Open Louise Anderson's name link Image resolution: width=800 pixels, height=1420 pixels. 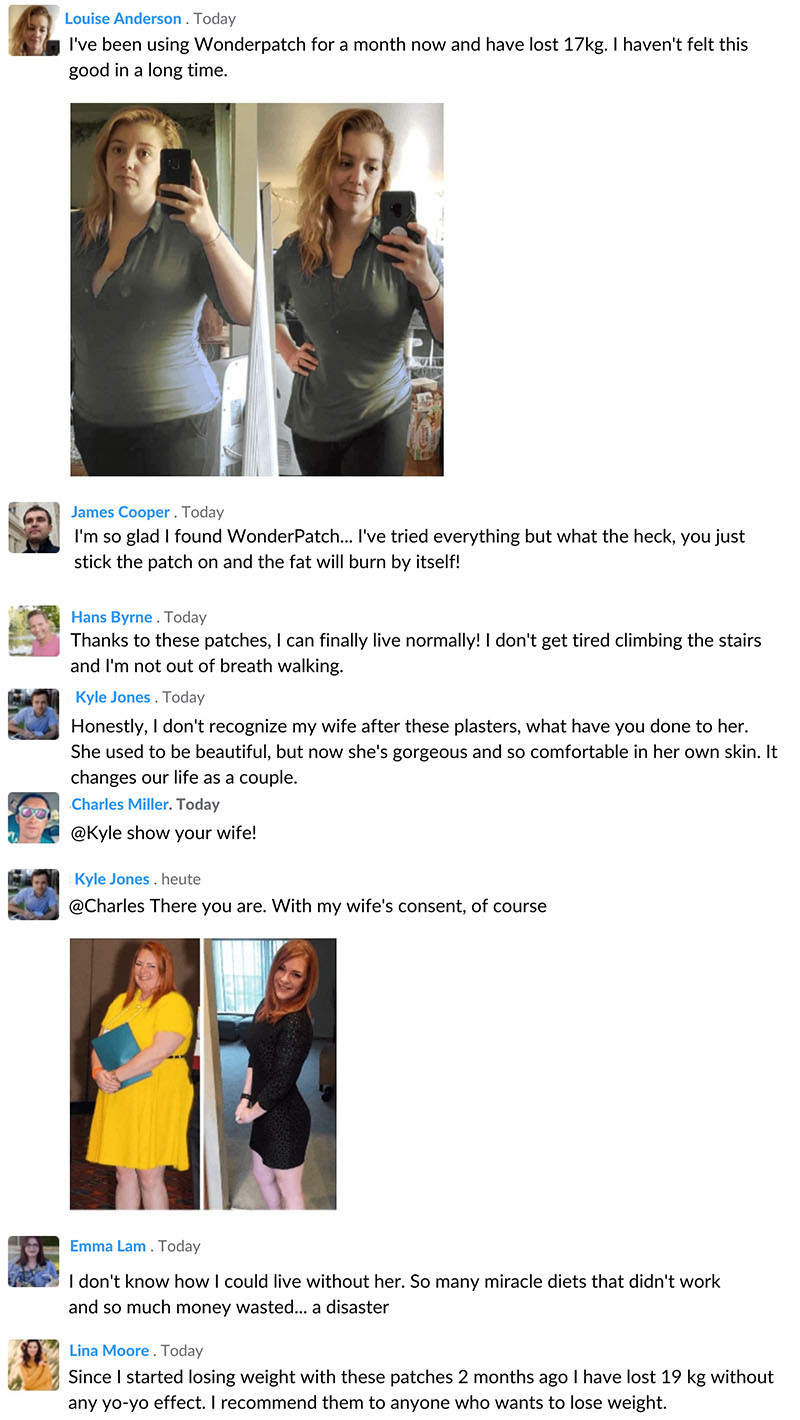point(123,18)
